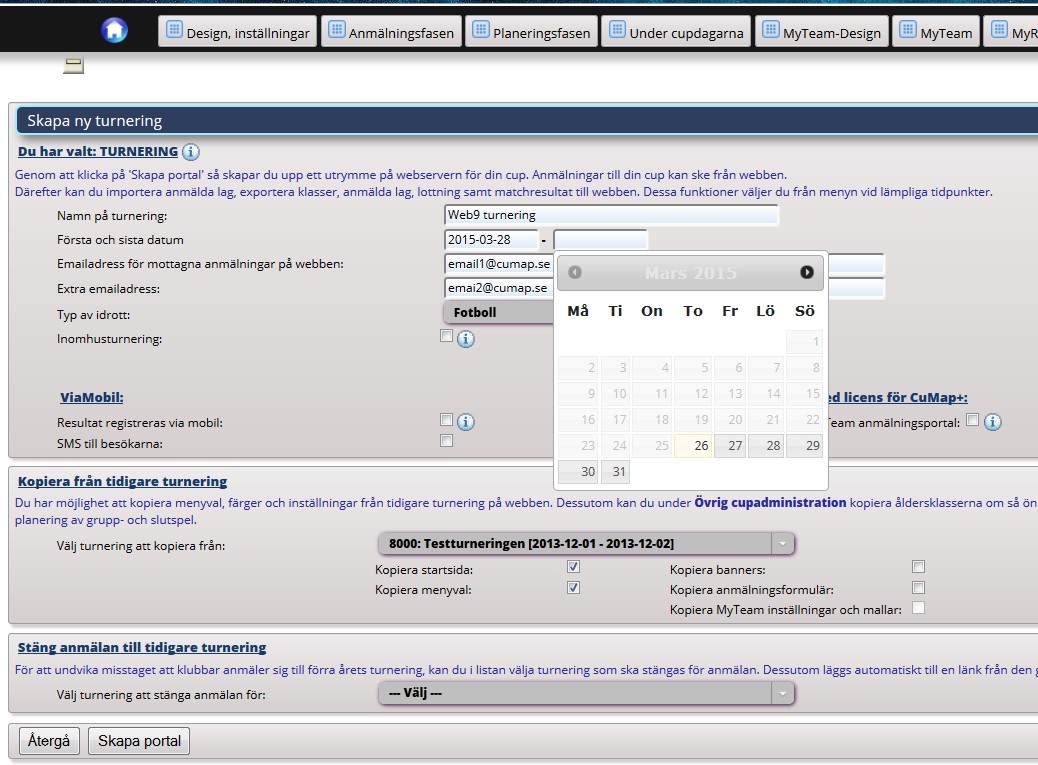Image resolution: width=1038 pixels, height=765 pixels.
Task: Click the Namn på turnering field
Action: click(611, 215)
